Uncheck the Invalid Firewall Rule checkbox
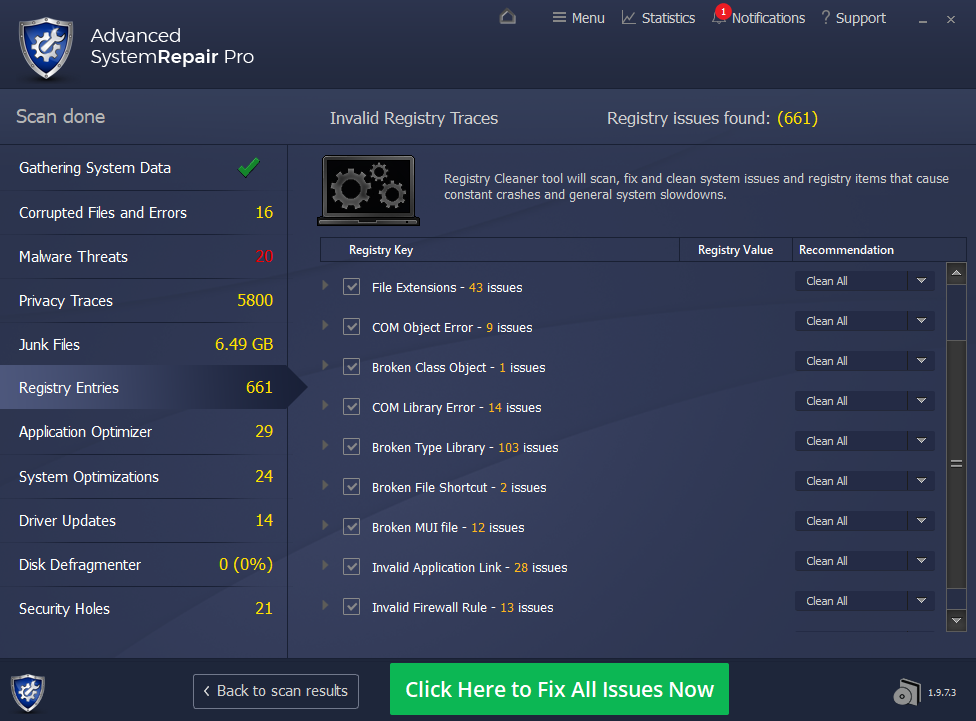Image resolution: width=976 pixels, height=721 pixels. click(x=352, y=607)
